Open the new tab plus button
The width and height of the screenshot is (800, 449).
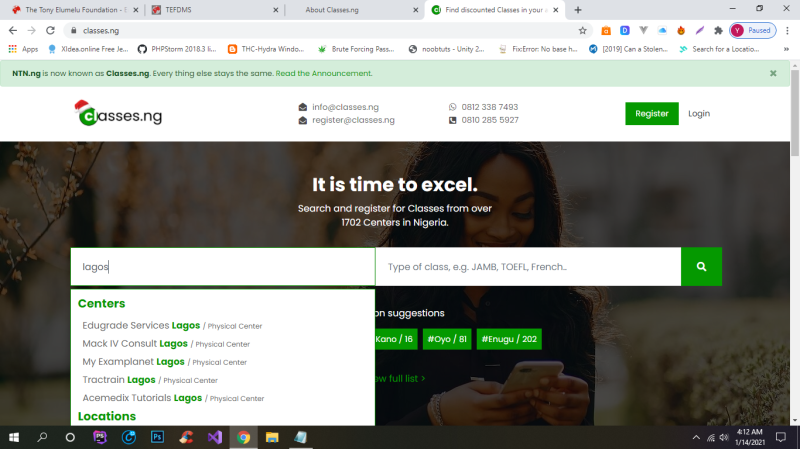click(x=578, y=10)
